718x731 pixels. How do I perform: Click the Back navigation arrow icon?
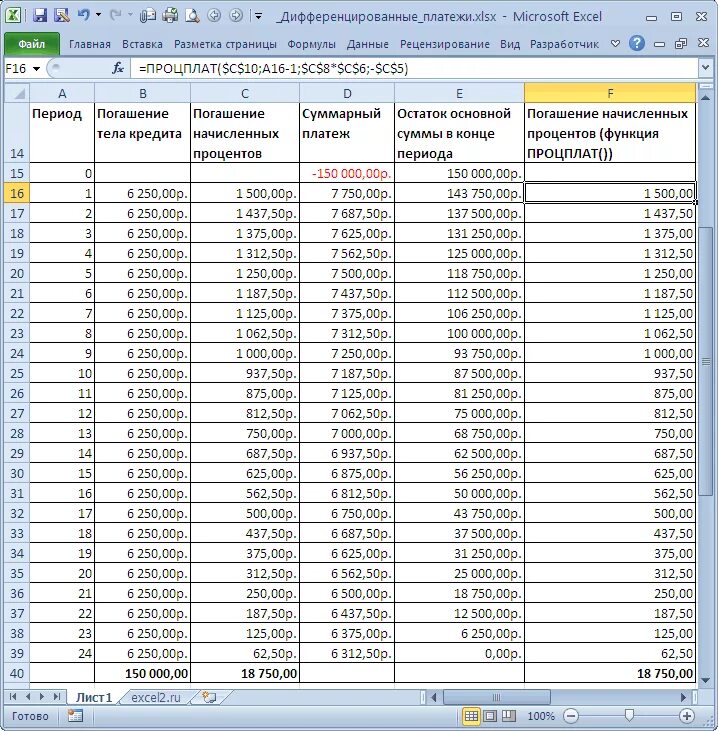(x=214, y=15)
